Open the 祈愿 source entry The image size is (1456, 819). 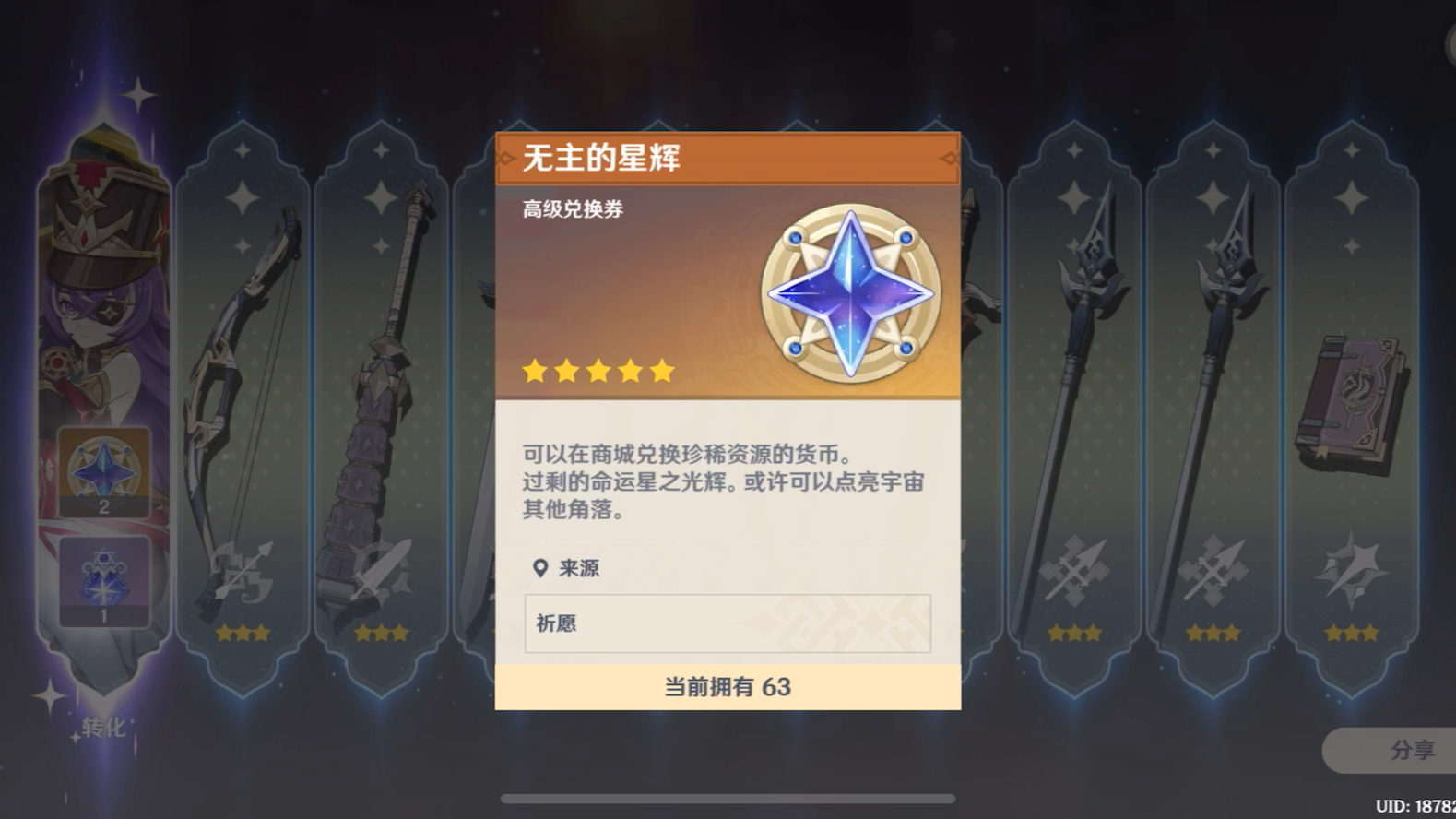[x=728, y=623]
